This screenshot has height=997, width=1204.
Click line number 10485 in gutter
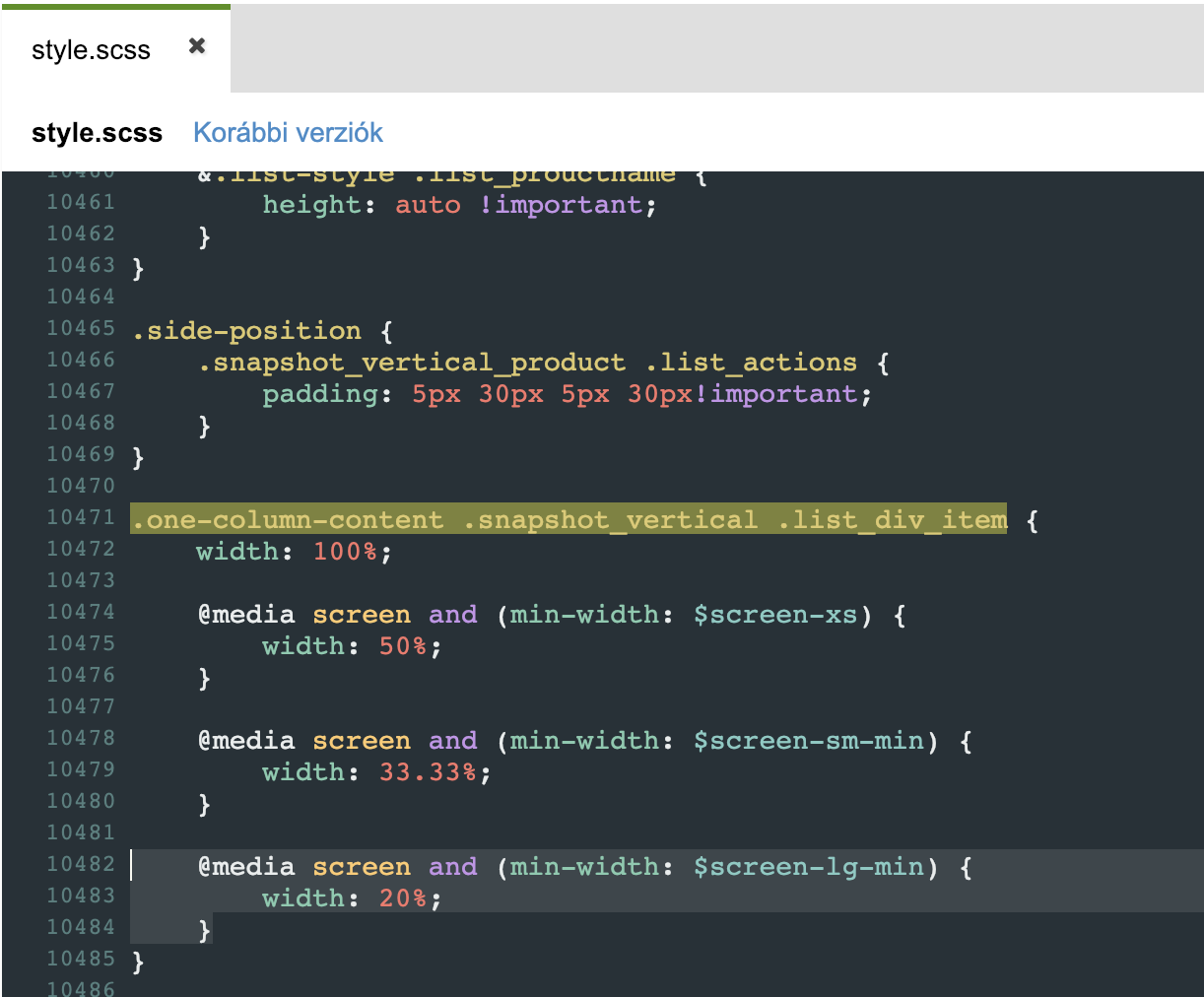pyautogui.click(x=81, y=959)
